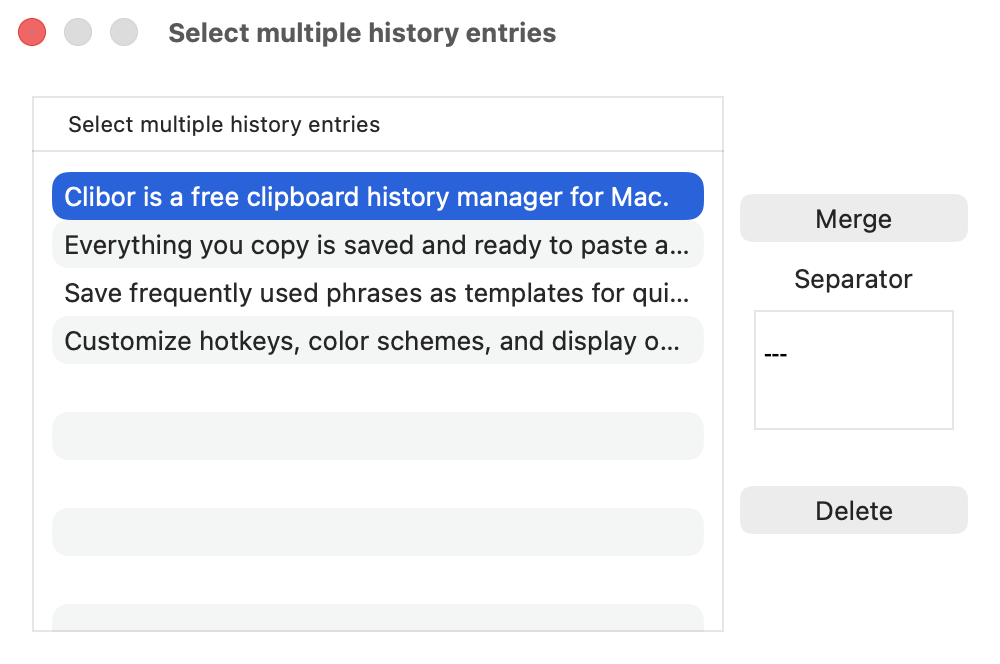Image resolution: width=1000 pixels, height=664 pixels.
Task: Click the Separator label
Action: coord(853,279)
